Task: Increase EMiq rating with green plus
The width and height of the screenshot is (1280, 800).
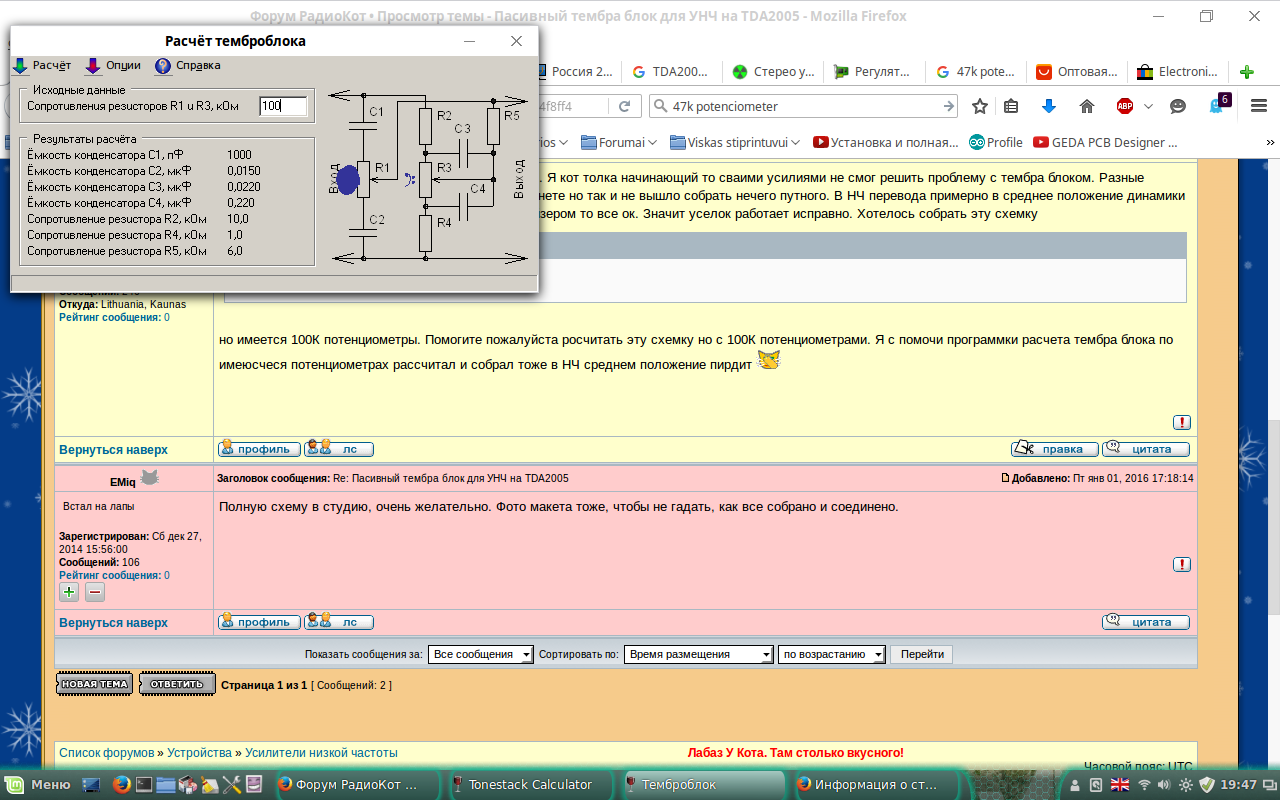Action: click(69, 592)
